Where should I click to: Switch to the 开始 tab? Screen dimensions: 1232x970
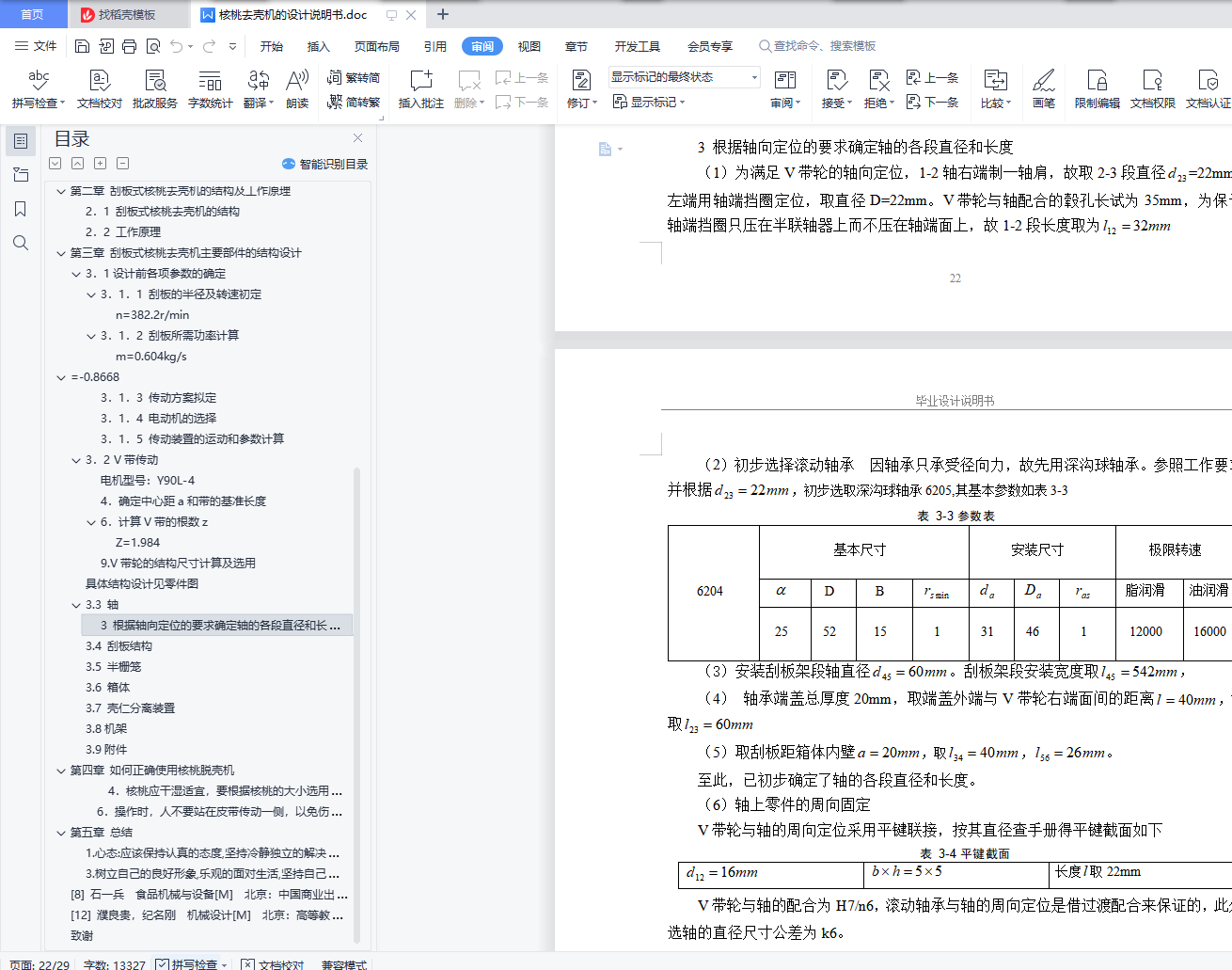coord(272,46)
